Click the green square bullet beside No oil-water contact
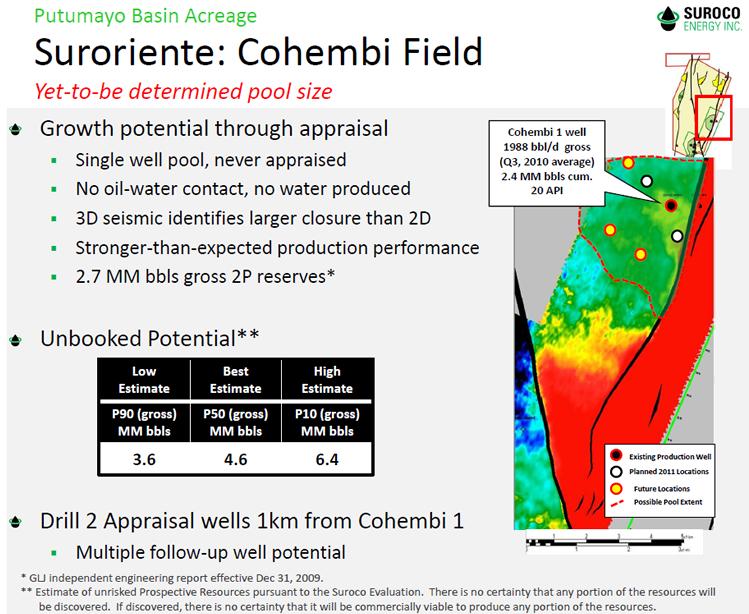Image resolution: width=749 pixels, height=614 pixels. 54,190
